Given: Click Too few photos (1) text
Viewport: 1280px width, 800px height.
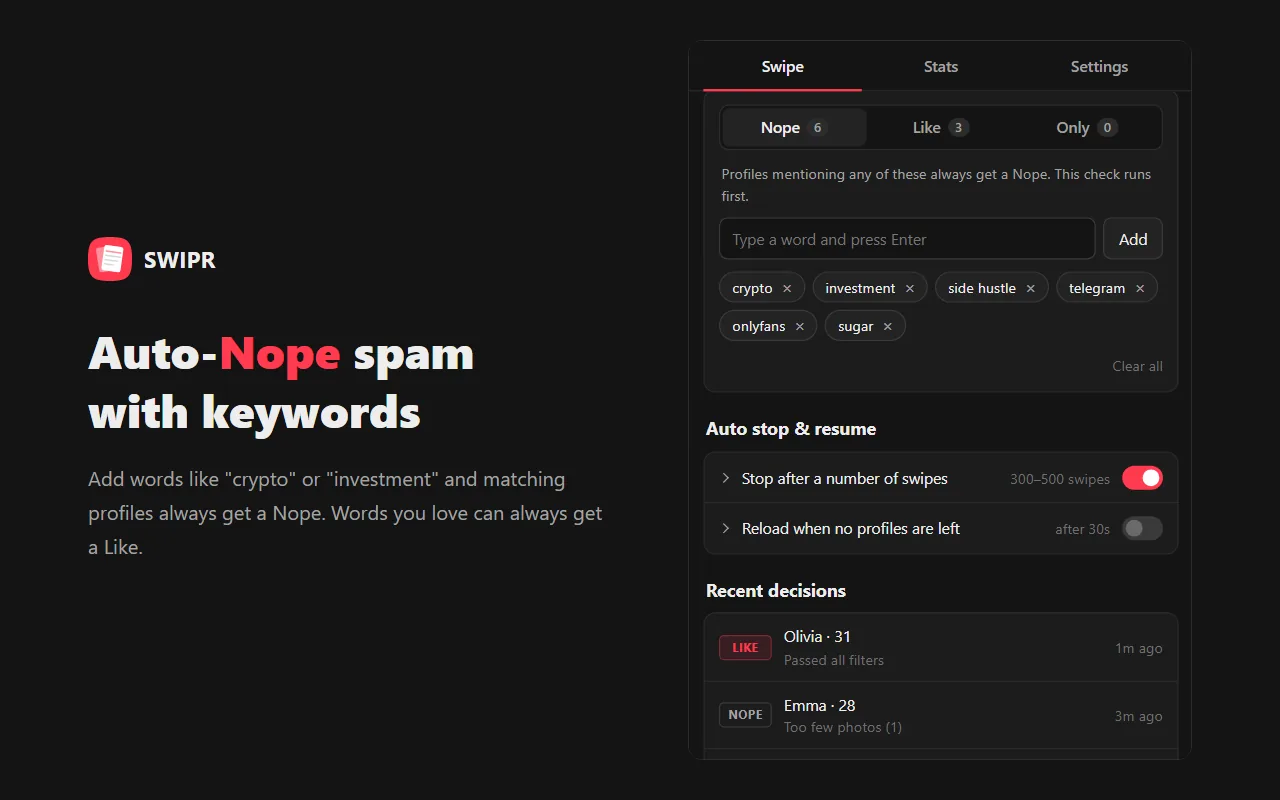Looking at the screenshot, I should 843,727.
